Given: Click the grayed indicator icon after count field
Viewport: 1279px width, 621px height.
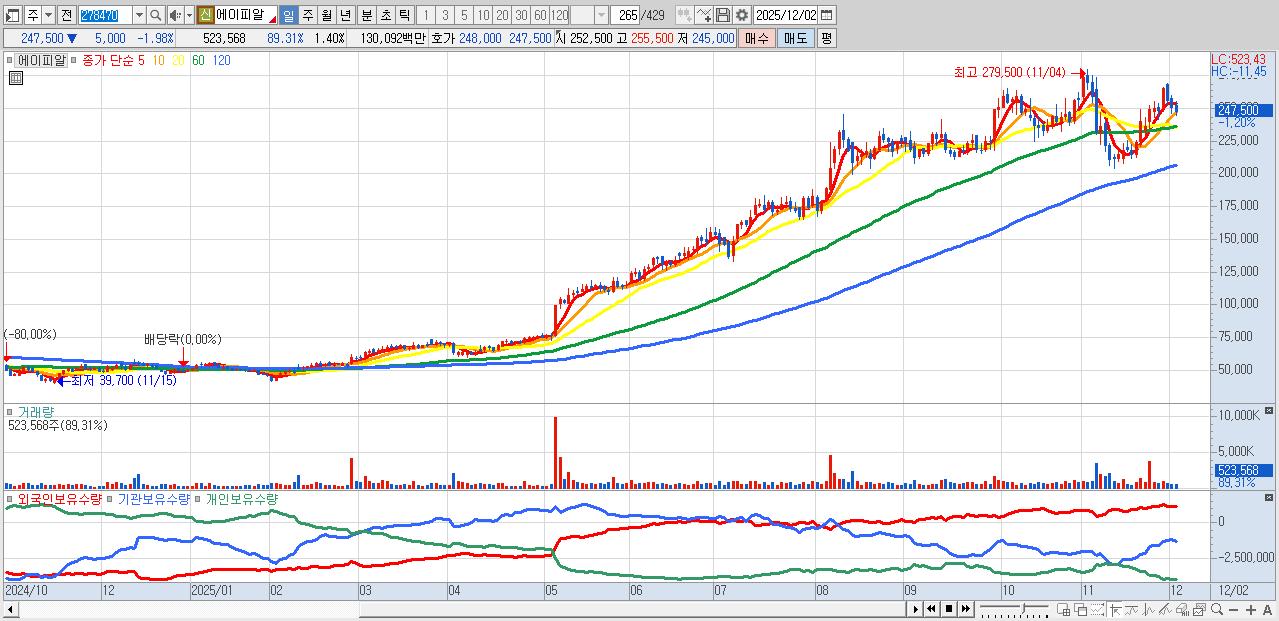Looking at the screenshot, I should (x=683, y=15).
